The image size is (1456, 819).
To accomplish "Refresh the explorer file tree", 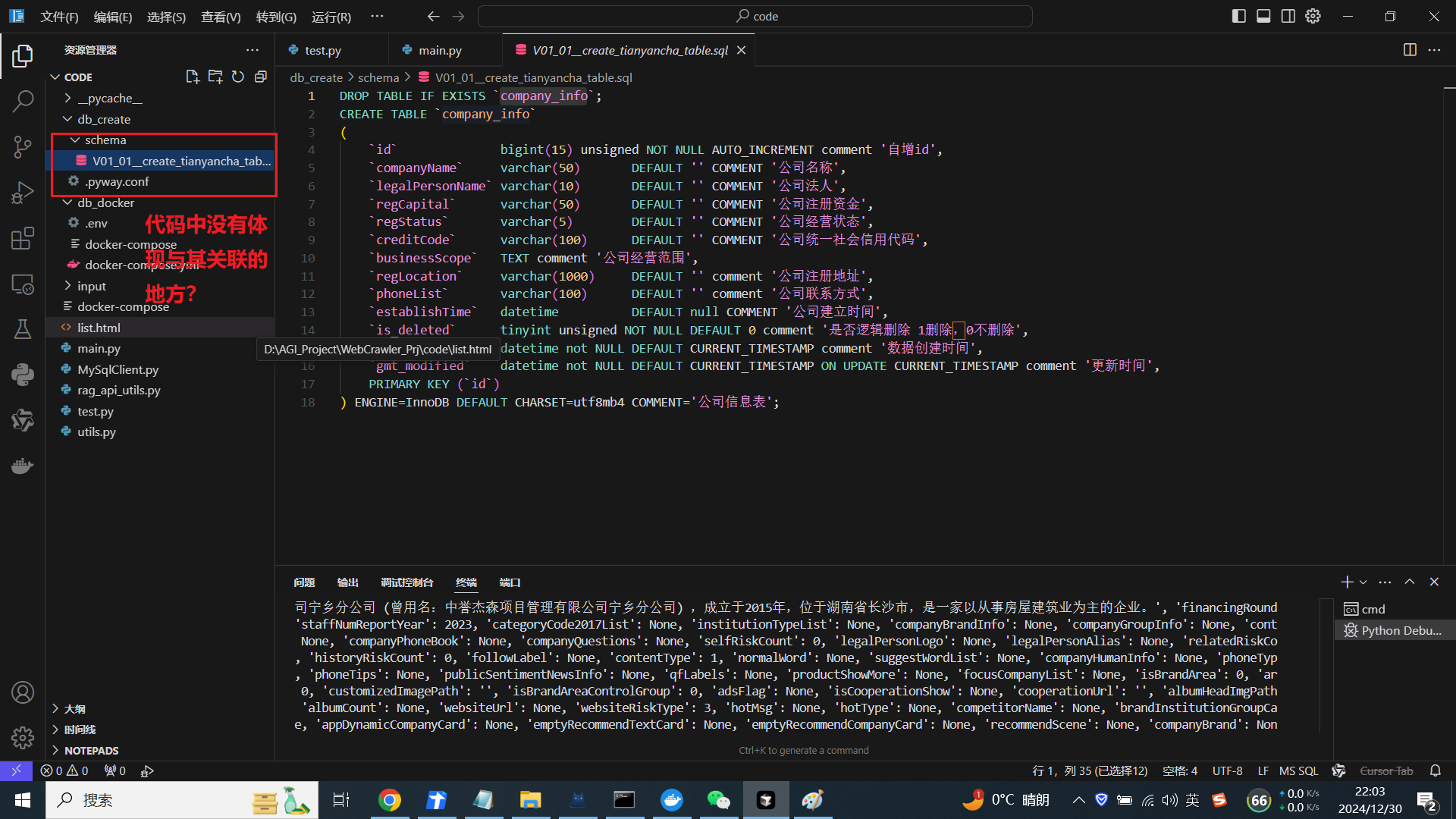I will point(238,77).
